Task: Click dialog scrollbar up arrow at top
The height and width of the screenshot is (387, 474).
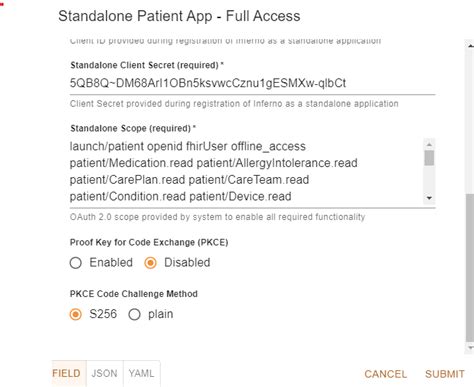Action: (x=470, y=46)
